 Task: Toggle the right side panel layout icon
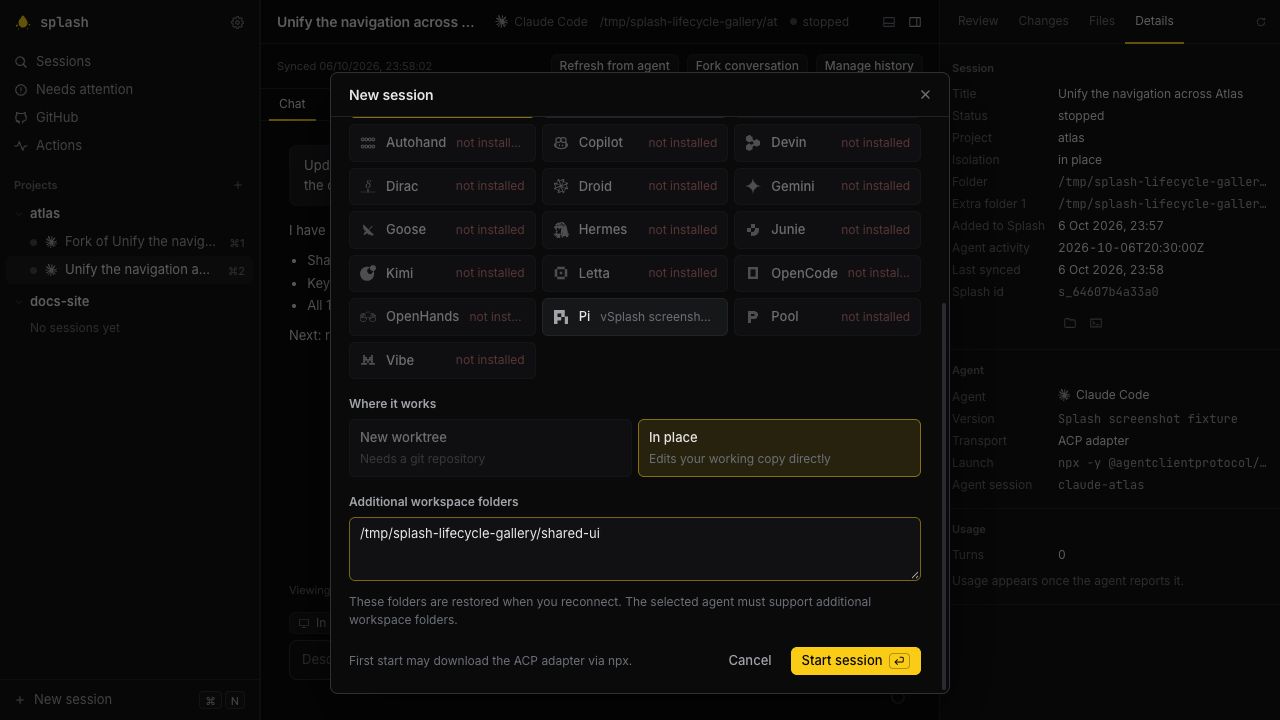pos(915,22)
